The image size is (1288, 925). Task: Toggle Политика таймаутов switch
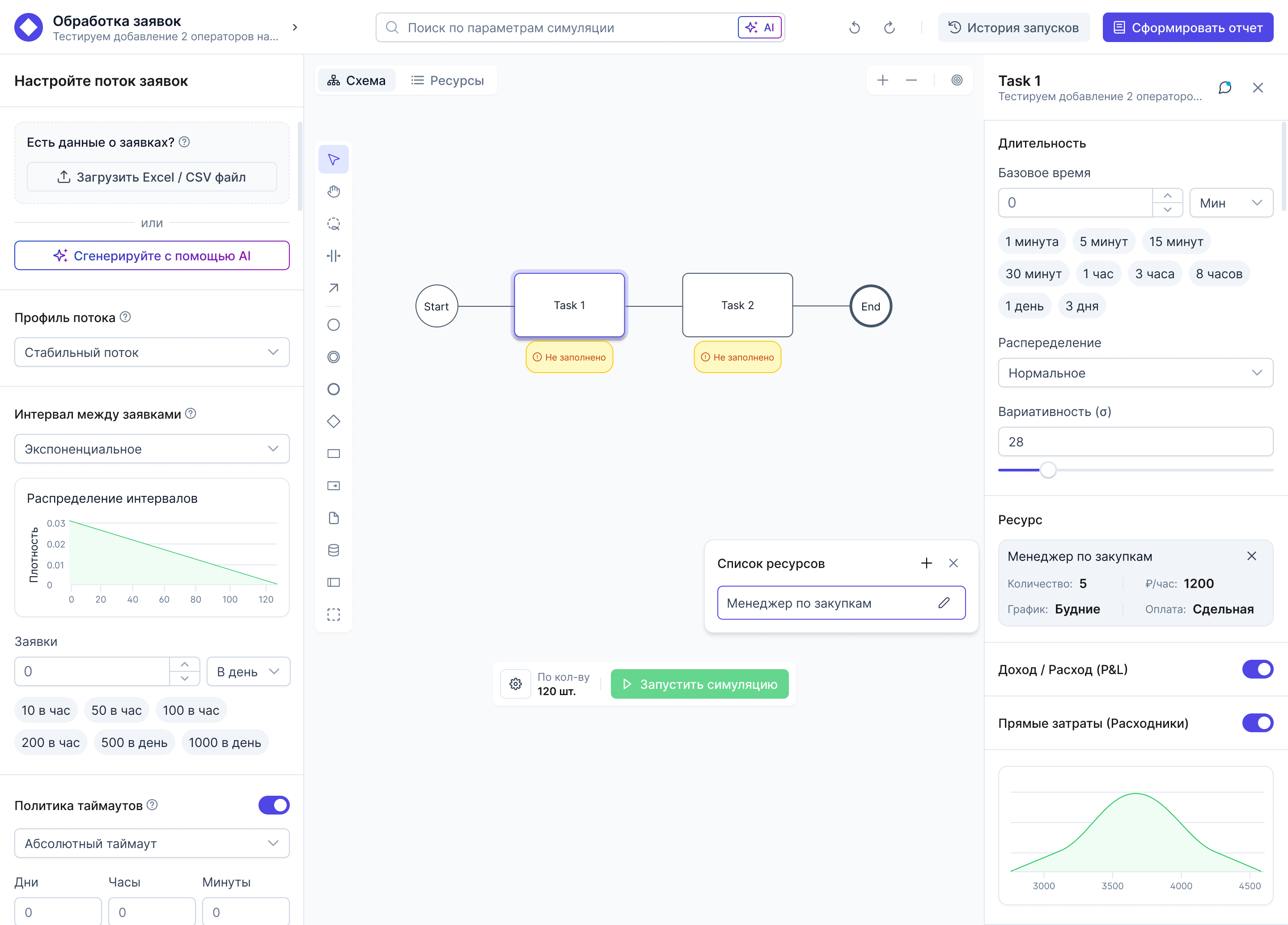point(274,805)
